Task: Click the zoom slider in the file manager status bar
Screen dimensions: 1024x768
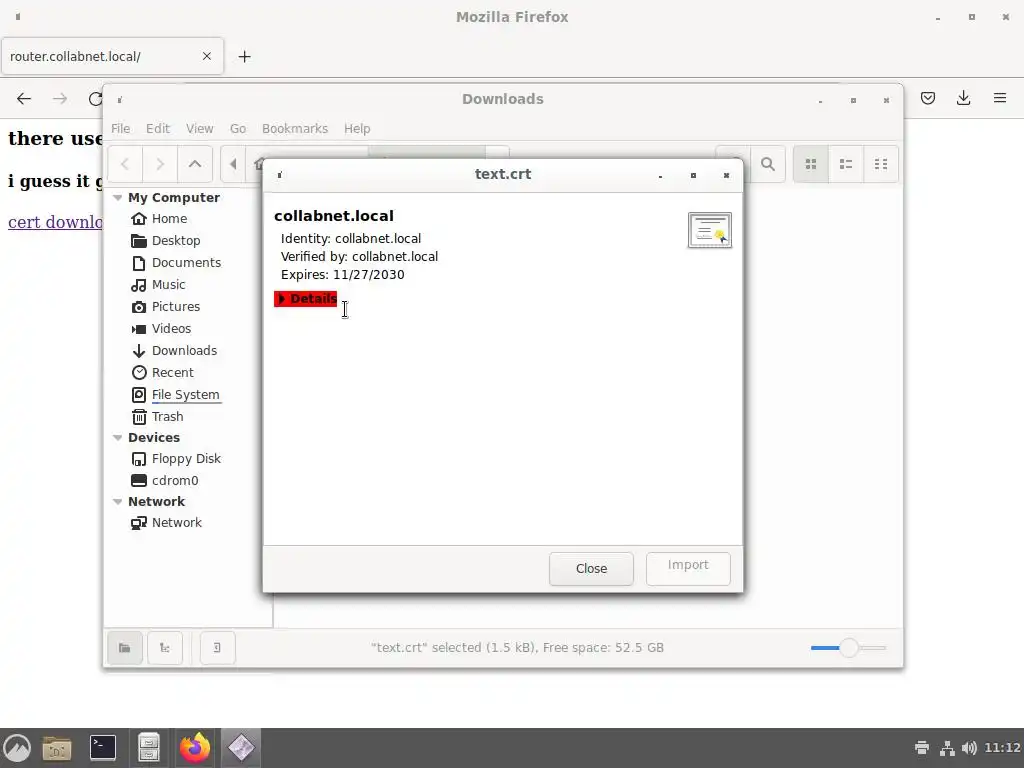Action: tap(848, 648)
